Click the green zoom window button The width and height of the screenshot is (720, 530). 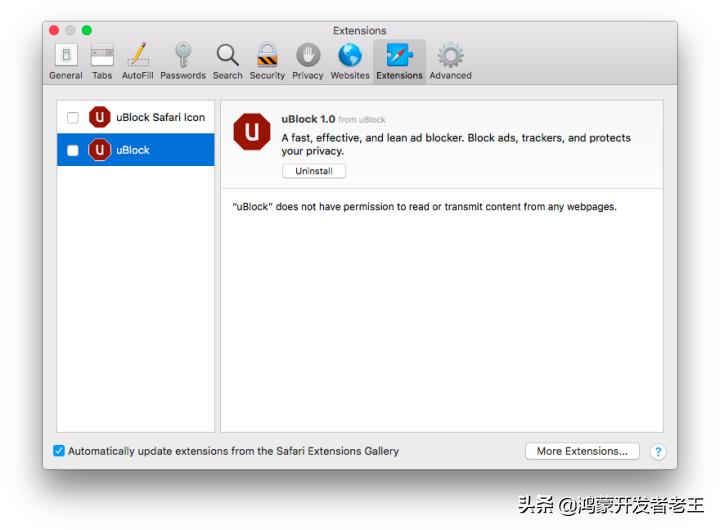87,30
